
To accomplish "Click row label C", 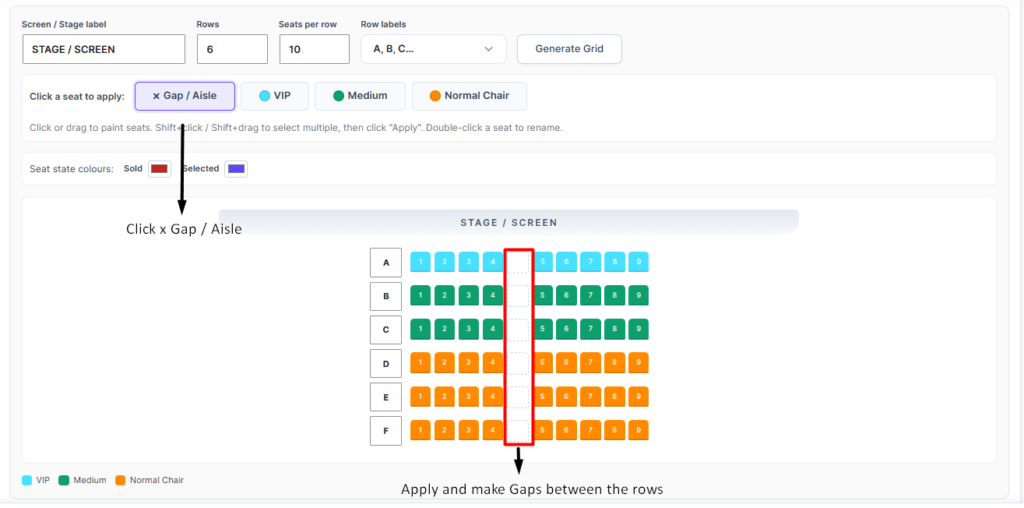I will (386, 330).
